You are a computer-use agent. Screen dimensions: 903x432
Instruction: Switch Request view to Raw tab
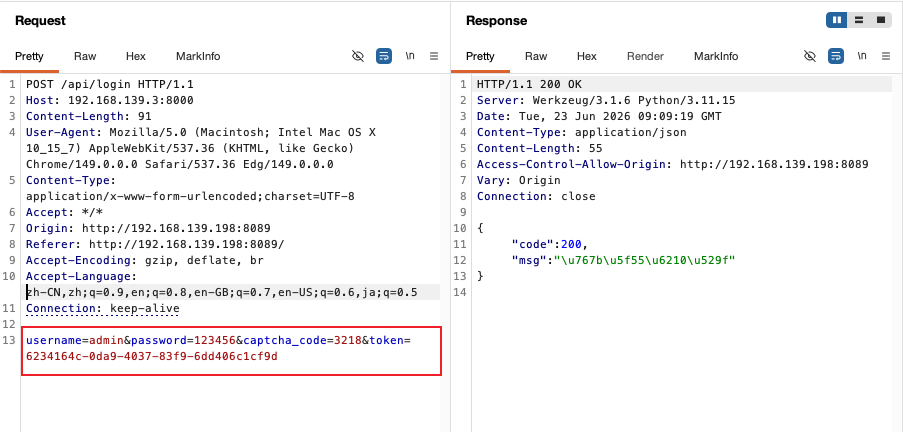(x=85, y=56)
